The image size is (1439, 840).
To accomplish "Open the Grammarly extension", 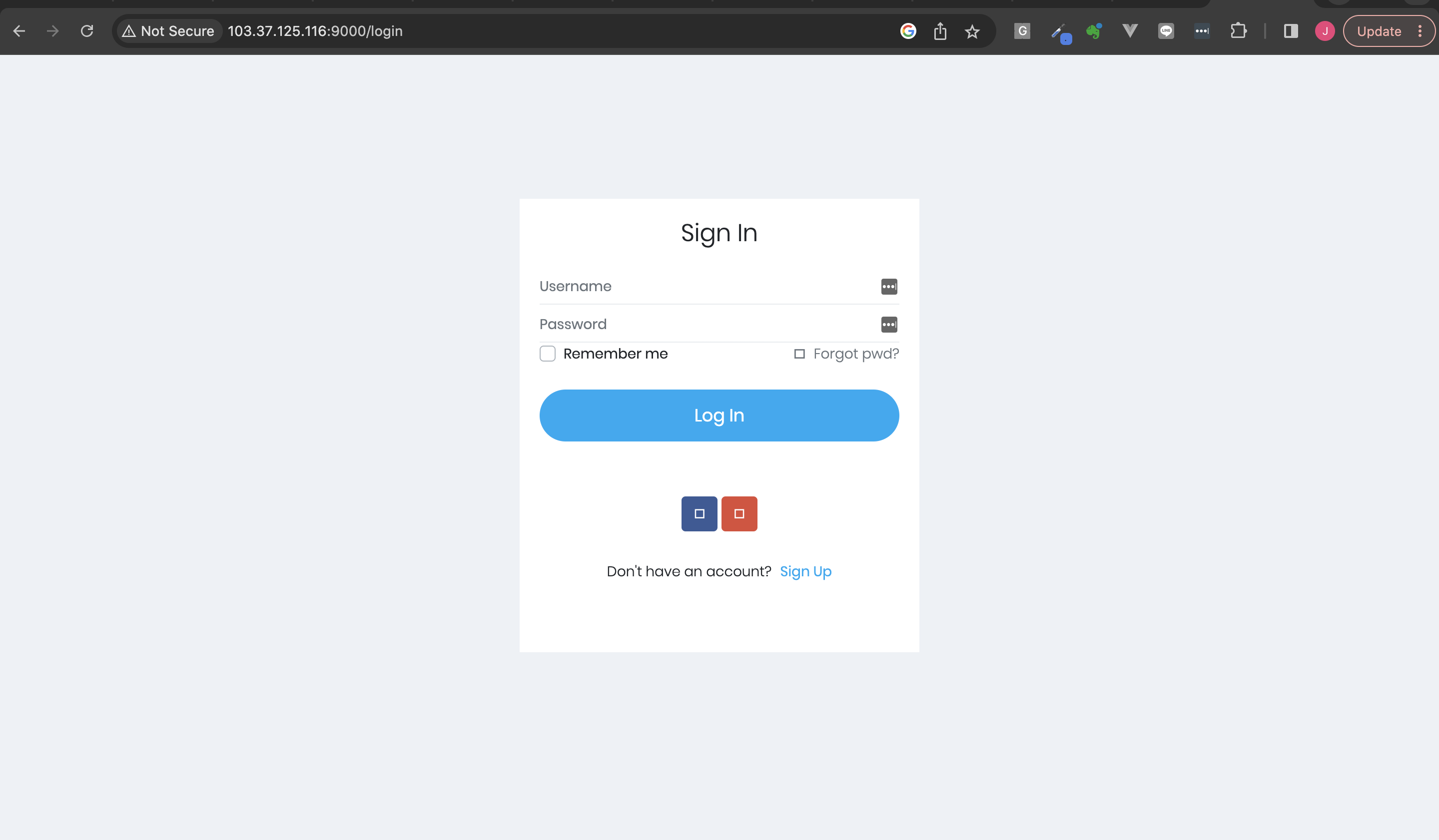I will click(x=1022, y=31).
